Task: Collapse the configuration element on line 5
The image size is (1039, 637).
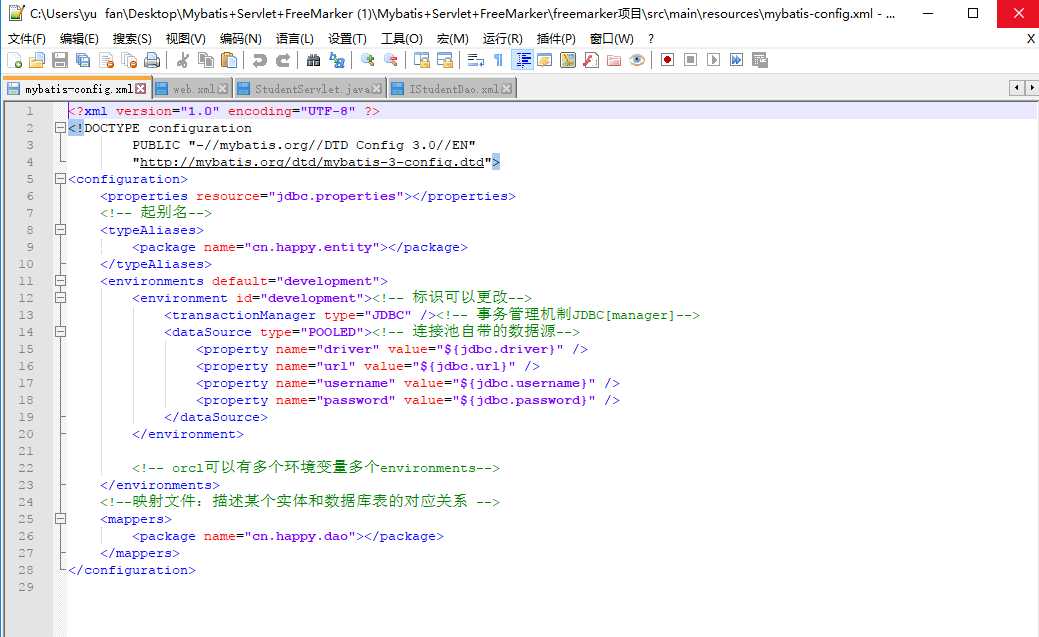Action: click(x=60, y=179)
